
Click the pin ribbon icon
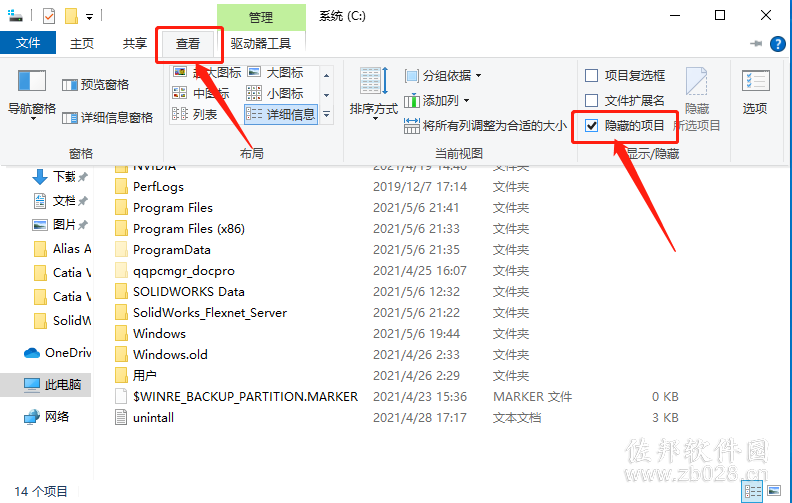[x=756, y=44]
